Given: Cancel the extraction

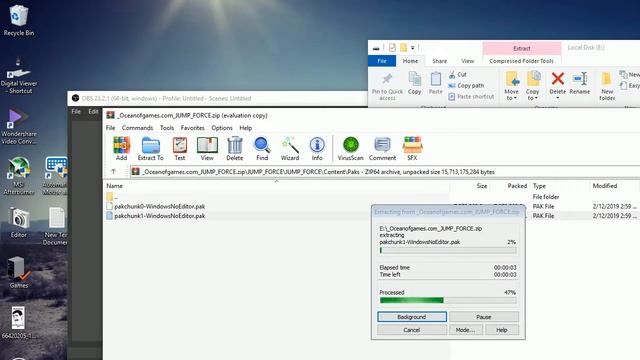Looking at the screenshot, I should (412, 330).
